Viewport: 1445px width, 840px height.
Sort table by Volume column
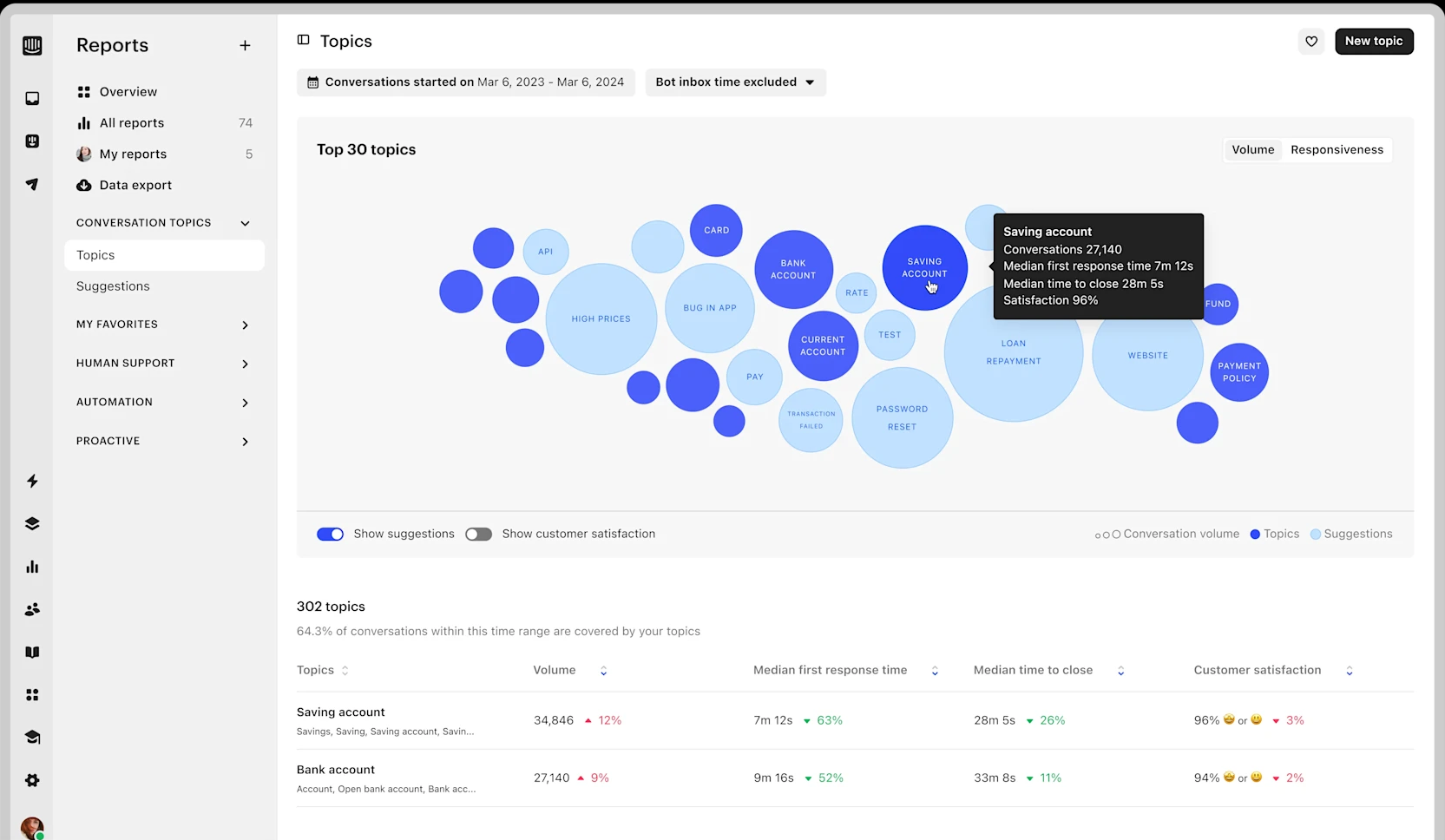[x=603, y=671]
